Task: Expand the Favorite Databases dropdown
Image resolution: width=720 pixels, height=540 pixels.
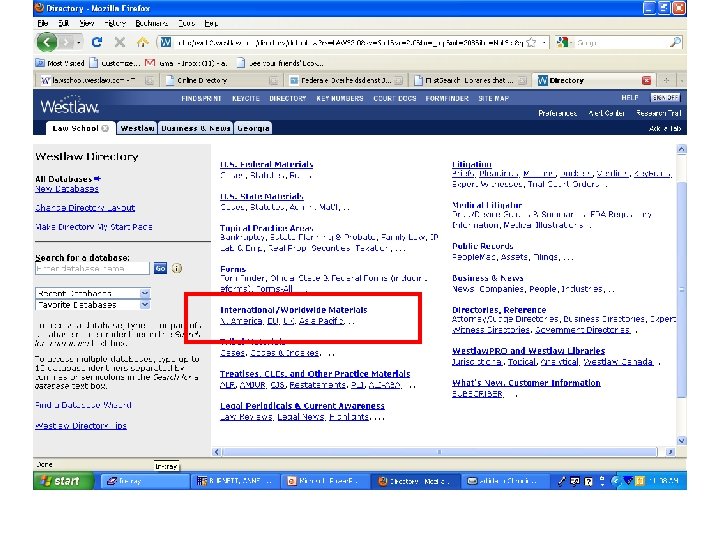Action: [145, 304]
